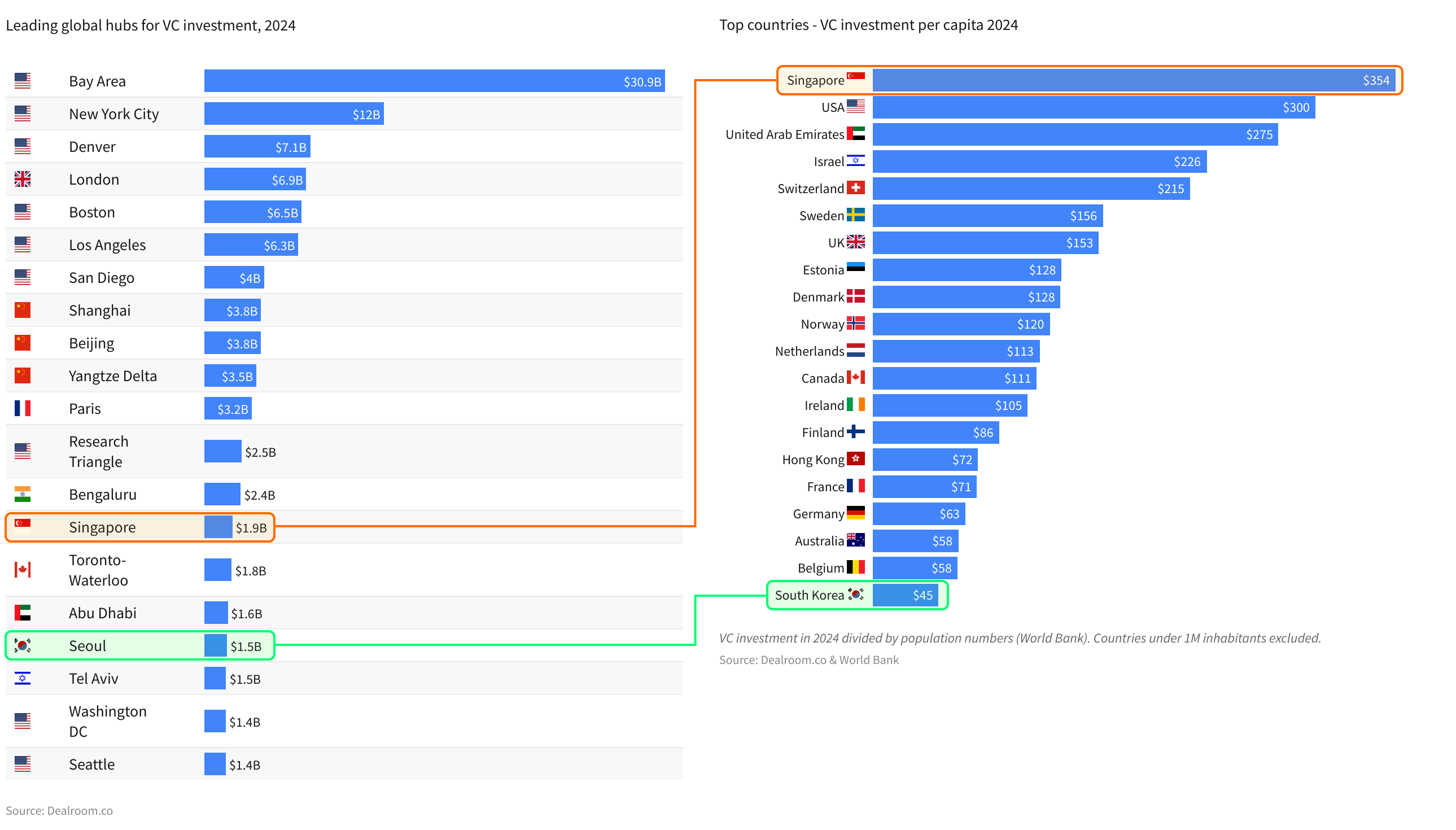Image resolution: width=1456 pixels, height=830 pixels.
Task: Click the UAE flag beside Abu Dhabi
Action: [x=22, y=613]
